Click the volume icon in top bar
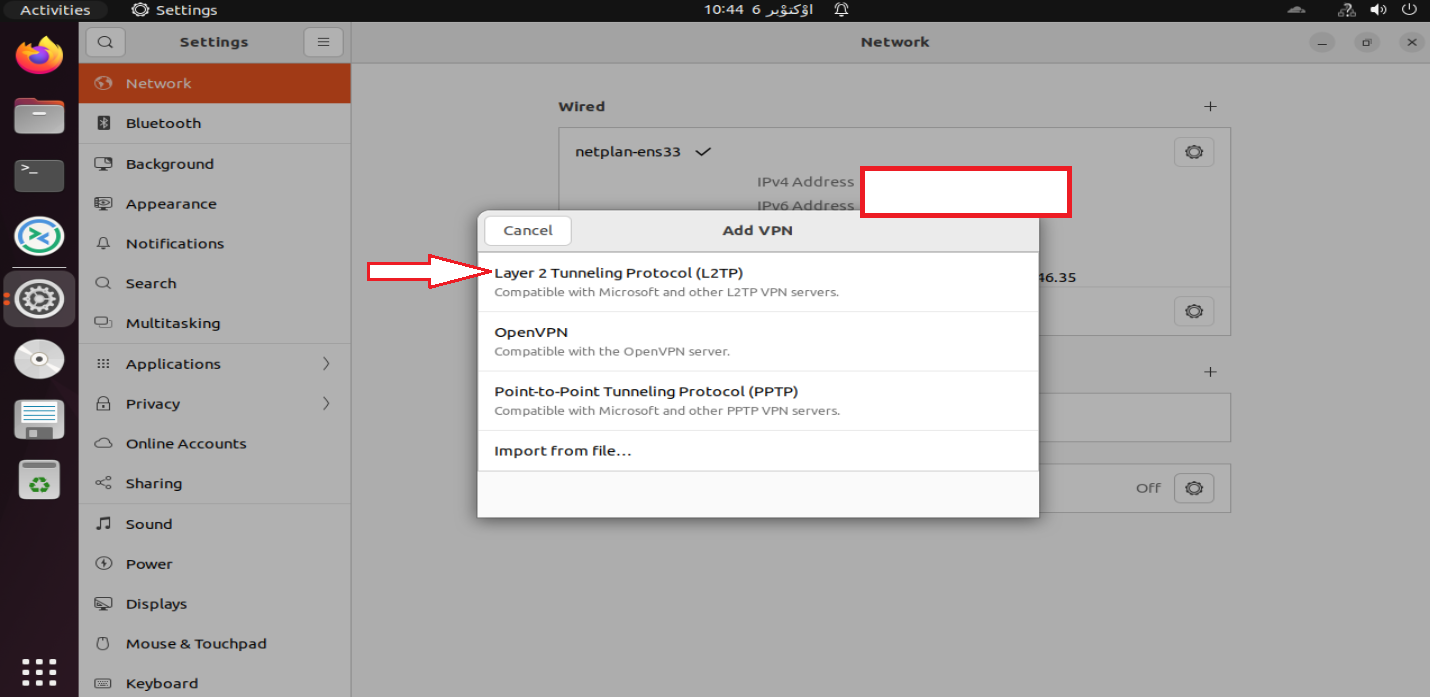 coord(1379,10)
